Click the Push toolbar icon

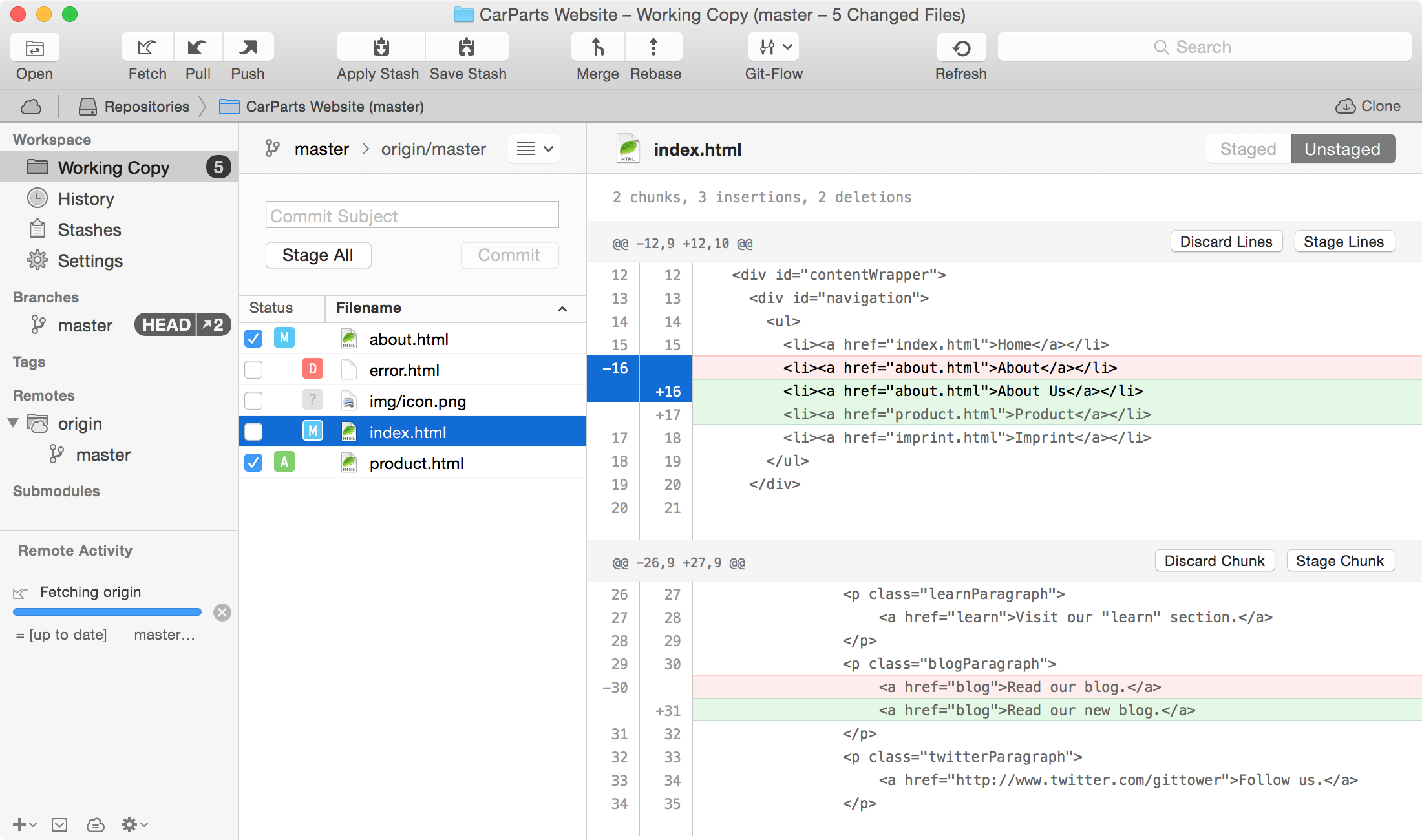point(248,47)
